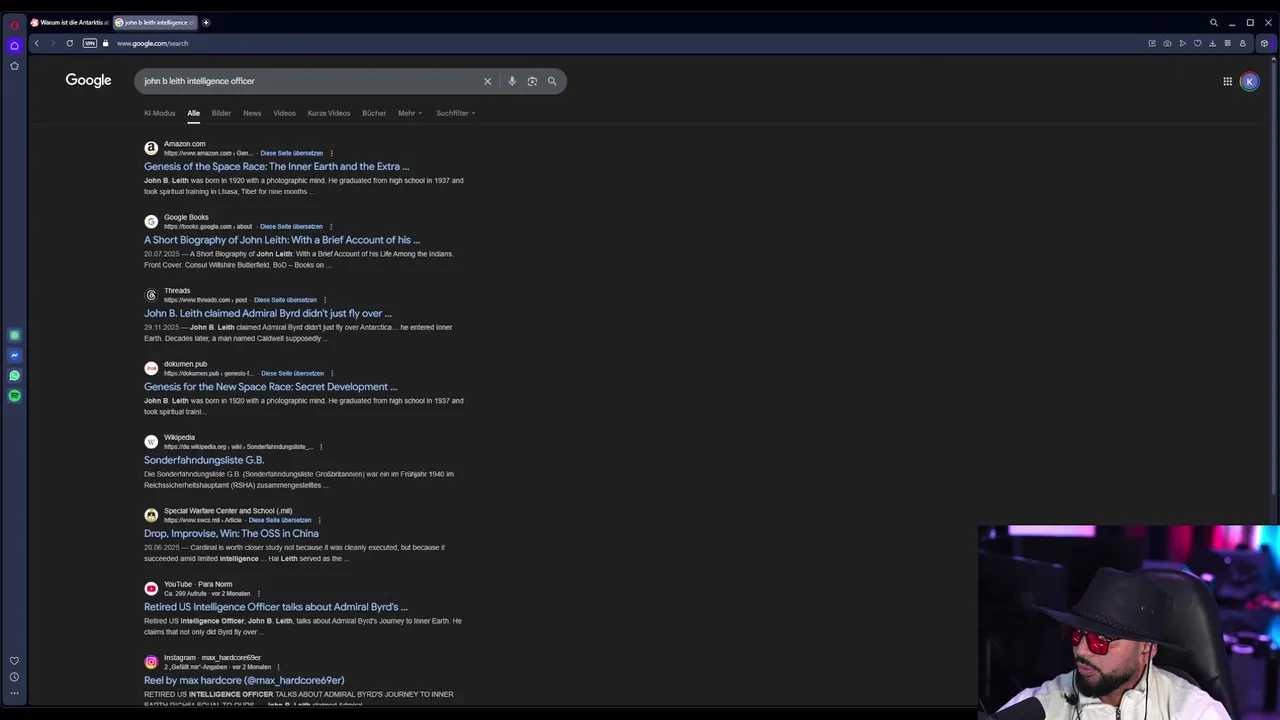Expand the Suchfilter dropdown
This screenshot has width=1280, height=720.
pos(455,113)
